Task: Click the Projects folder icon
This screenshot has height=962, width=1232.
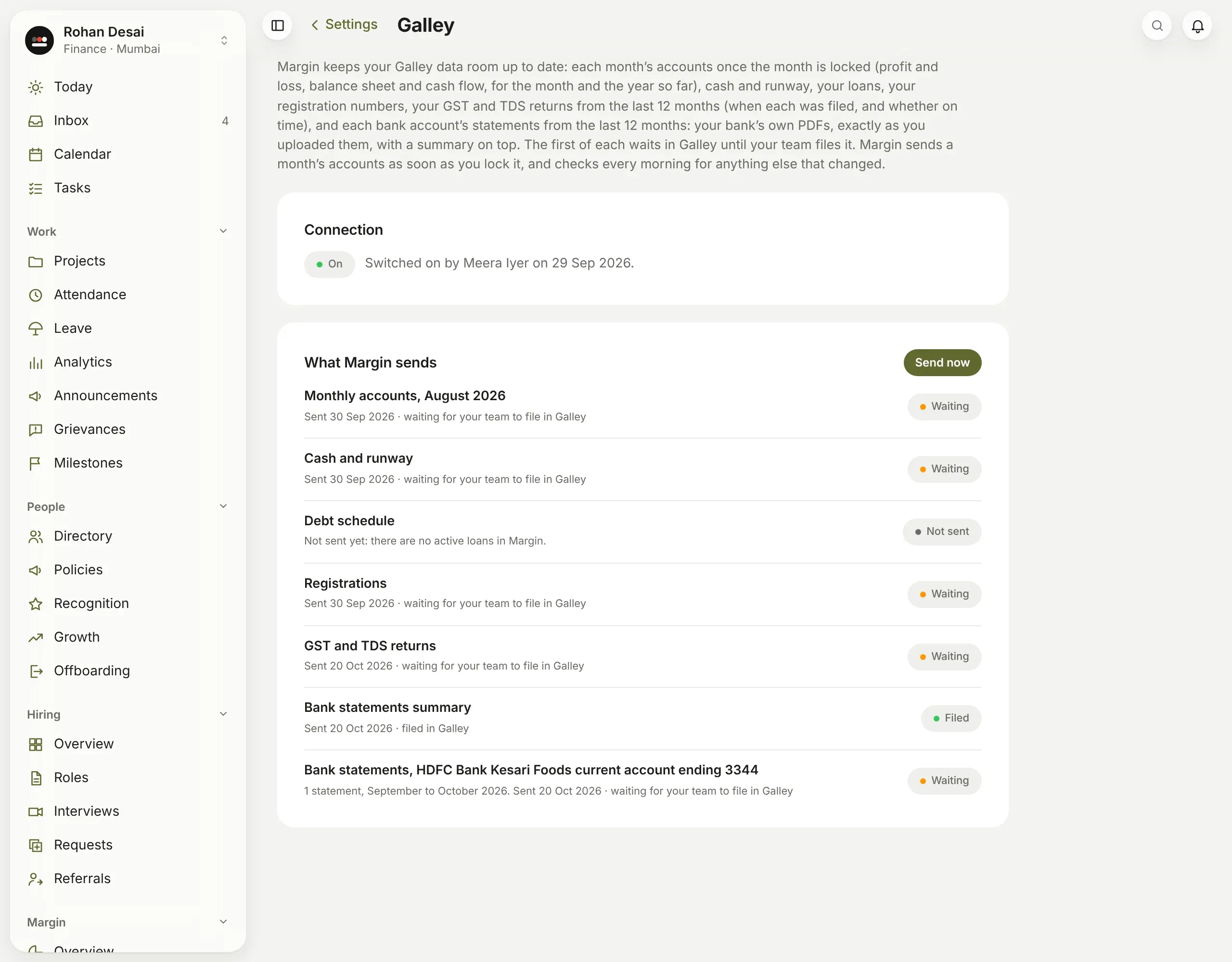Action: click(x=36, y=262)
